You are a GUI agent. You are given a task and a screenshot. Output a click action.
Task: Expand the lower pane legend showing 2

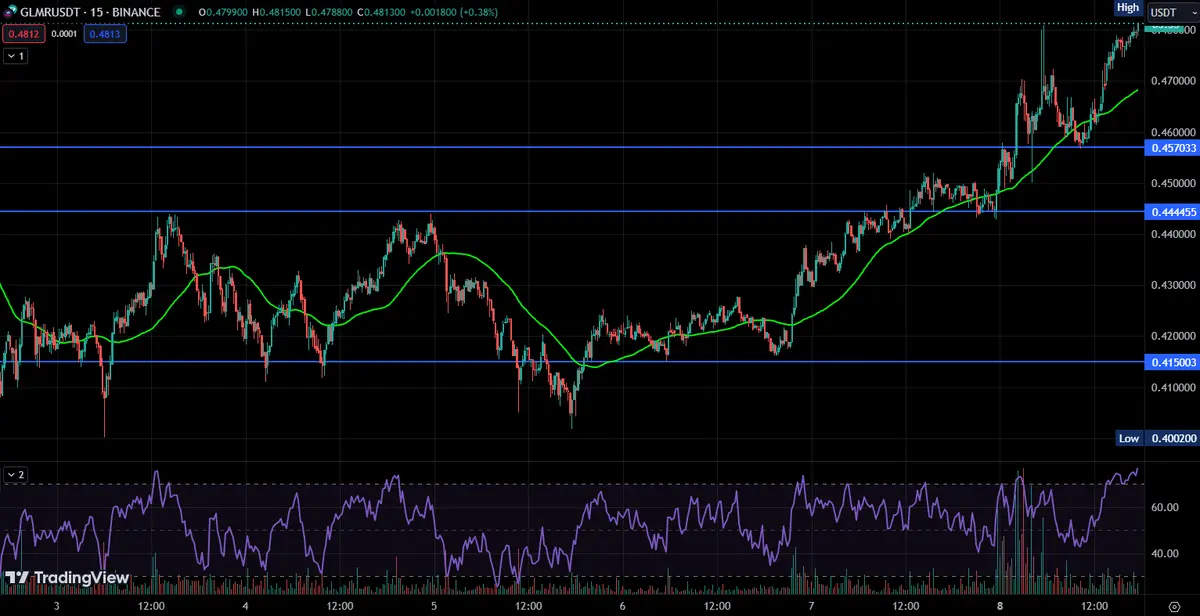tap(15, 474)
